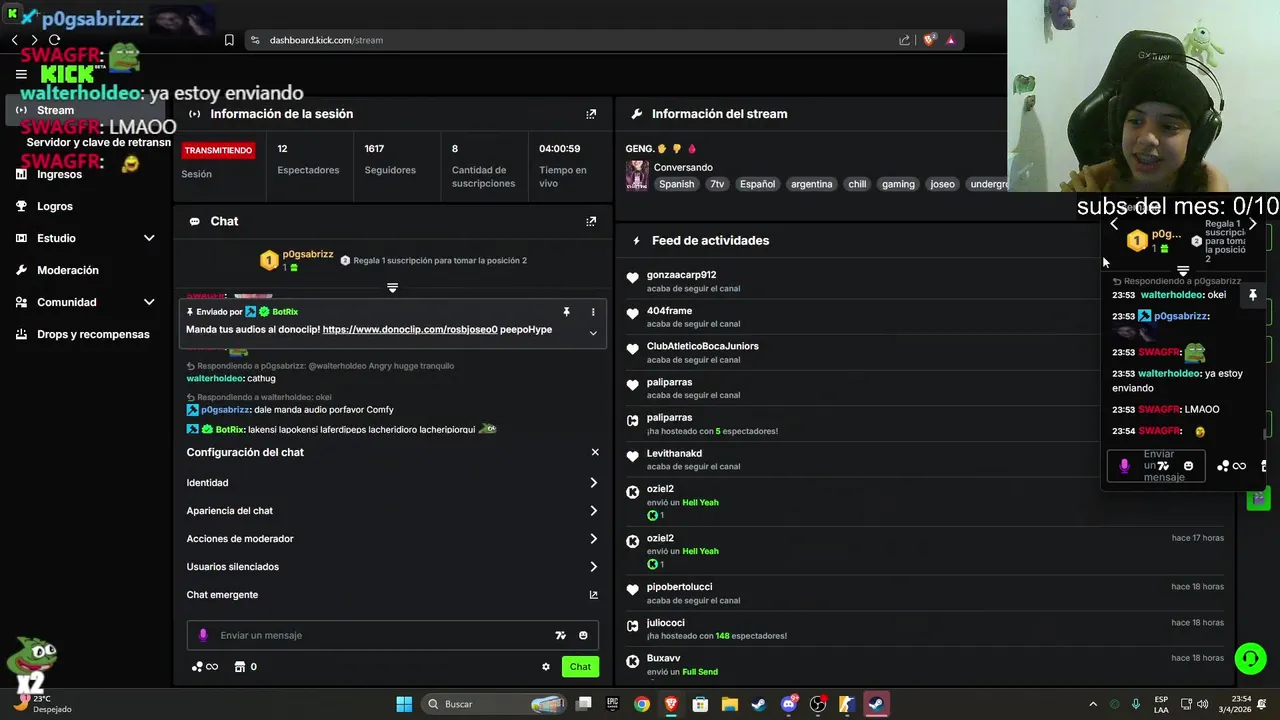Open the channel points infinity icon
Screen dimensions: 1280x720
pyautogui.click(x=204, y=667)
